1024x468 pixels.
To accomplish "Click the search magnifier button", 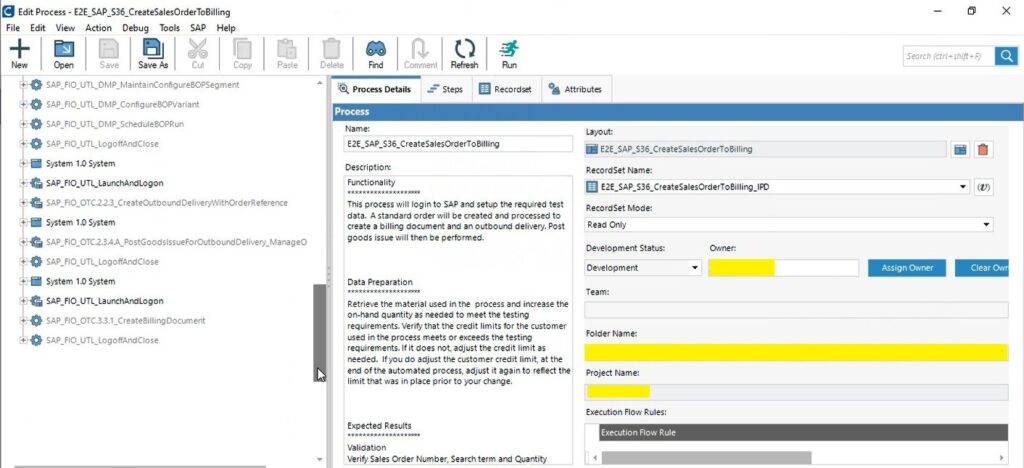I will [x=1006, y=56].
